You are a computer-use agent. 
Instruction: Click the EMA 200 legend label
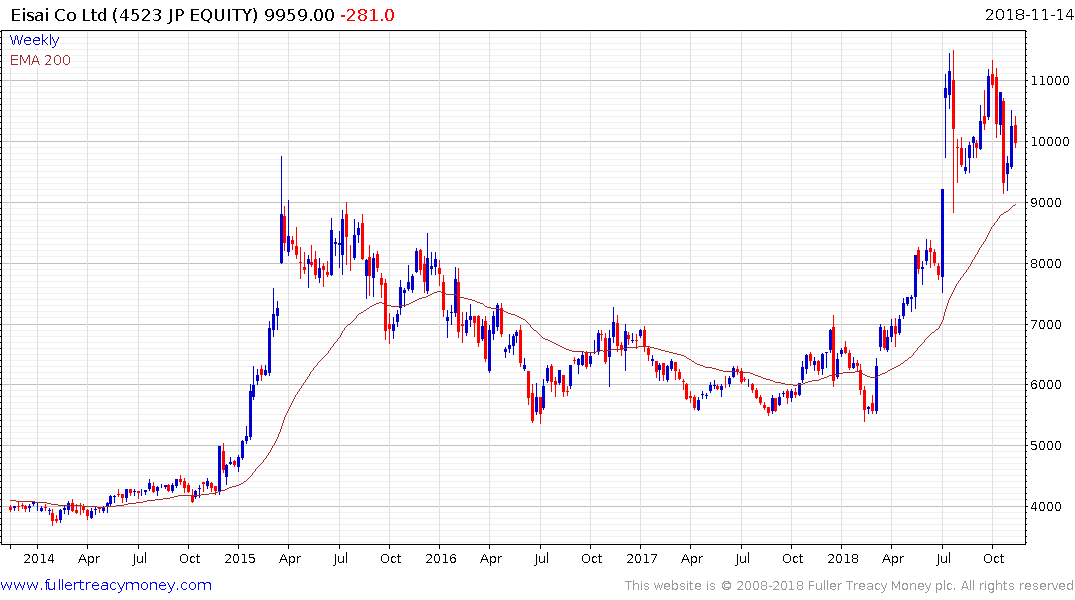click(x=40, y=60)
